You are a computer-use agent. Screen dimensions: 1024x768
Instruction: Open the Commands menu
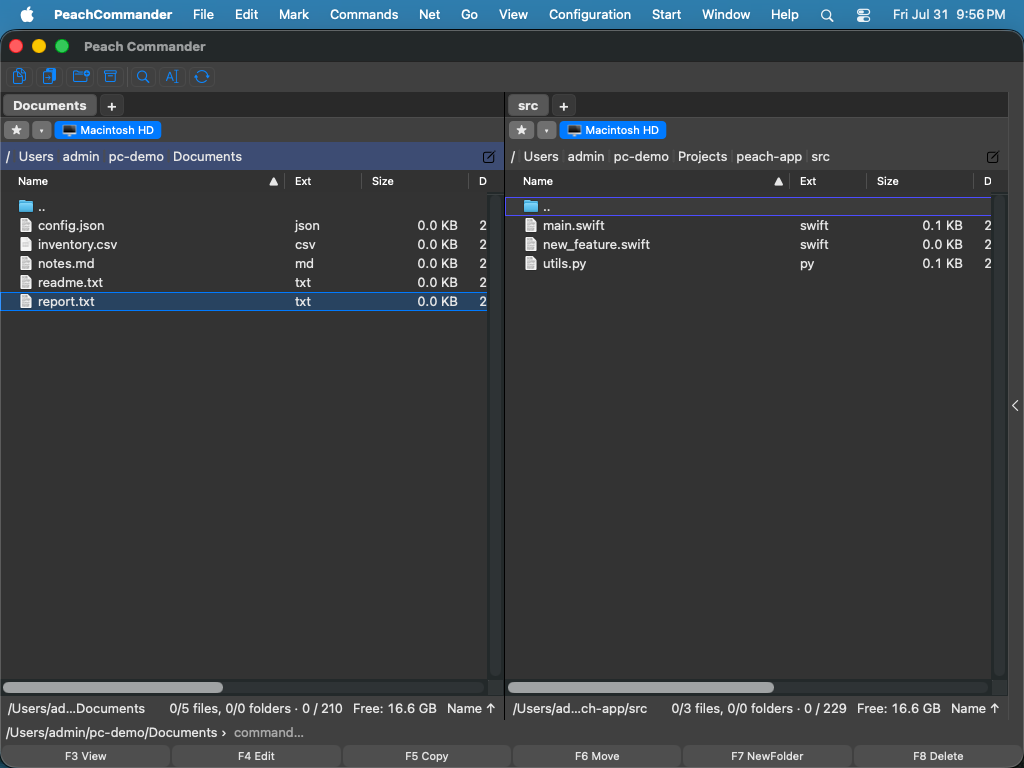click(x=364, y=14)
